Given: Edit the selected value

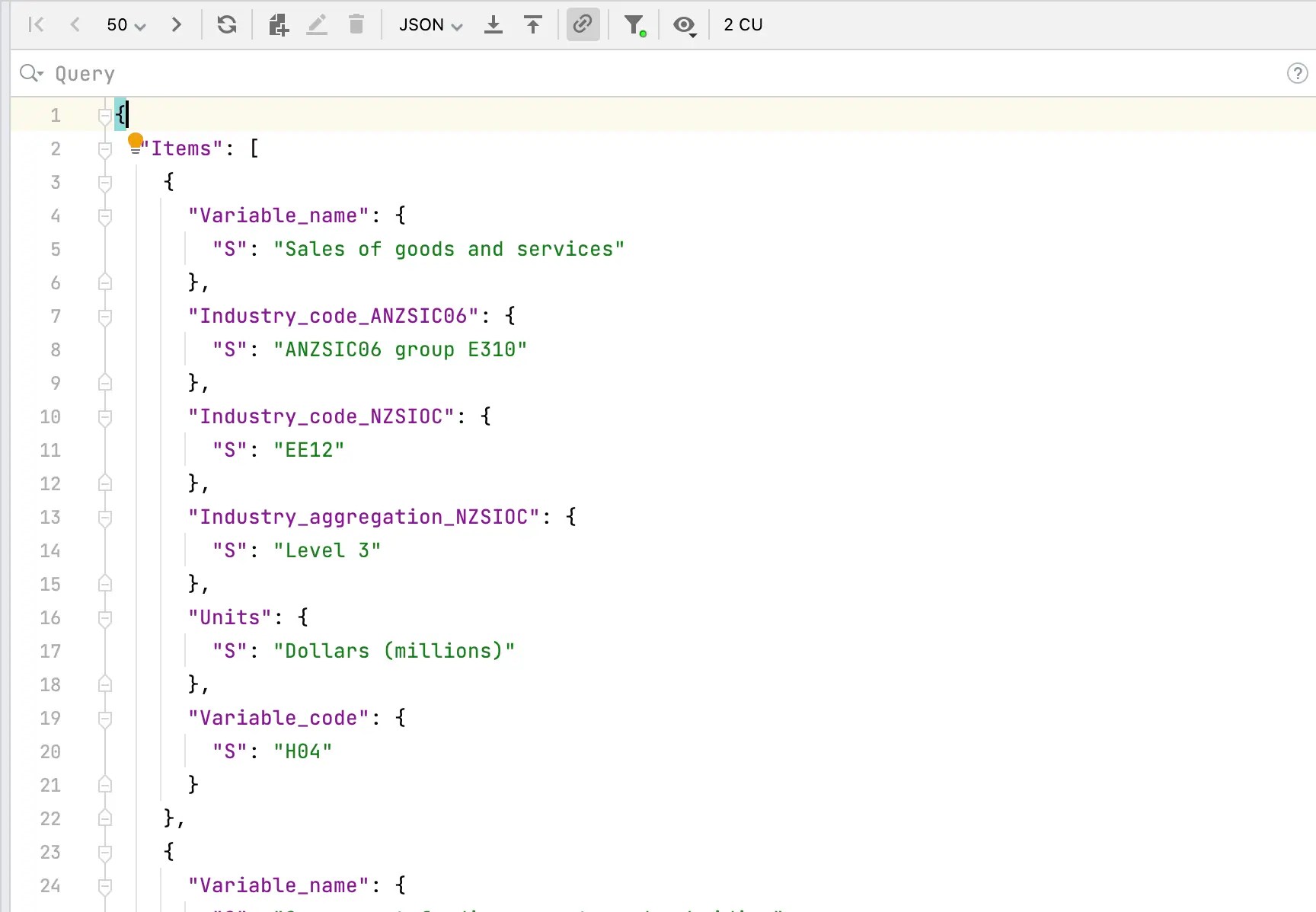Looking at the screenshot, I should point(317,24).
